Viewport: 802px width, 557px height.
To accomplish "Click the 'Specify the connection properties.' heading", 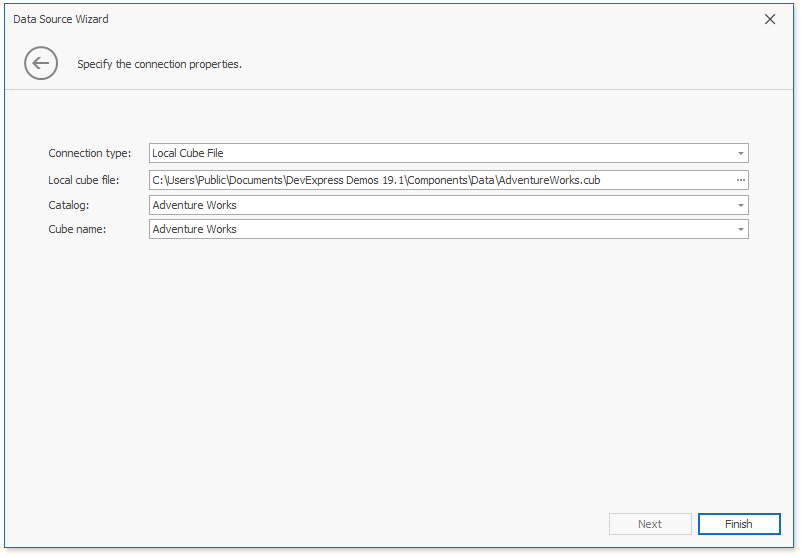I will 160,64.
